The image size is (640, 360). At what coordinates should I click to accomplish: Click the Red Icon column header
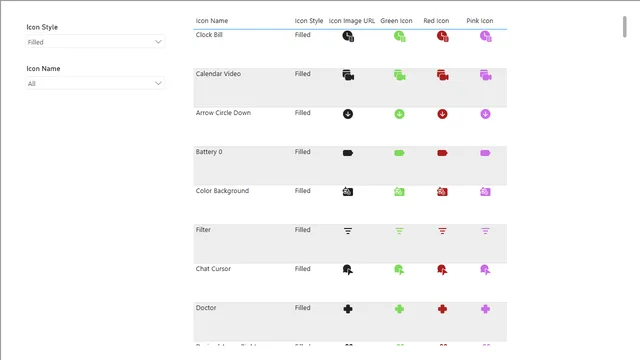pos(436,21)
